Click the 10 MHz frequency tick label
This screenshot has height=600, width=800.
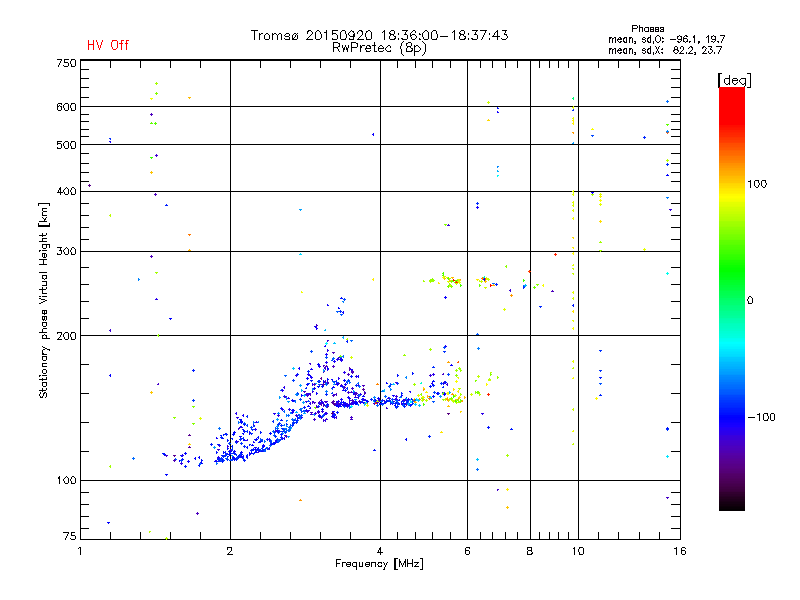pyautogui.click(x=578, y=551)
